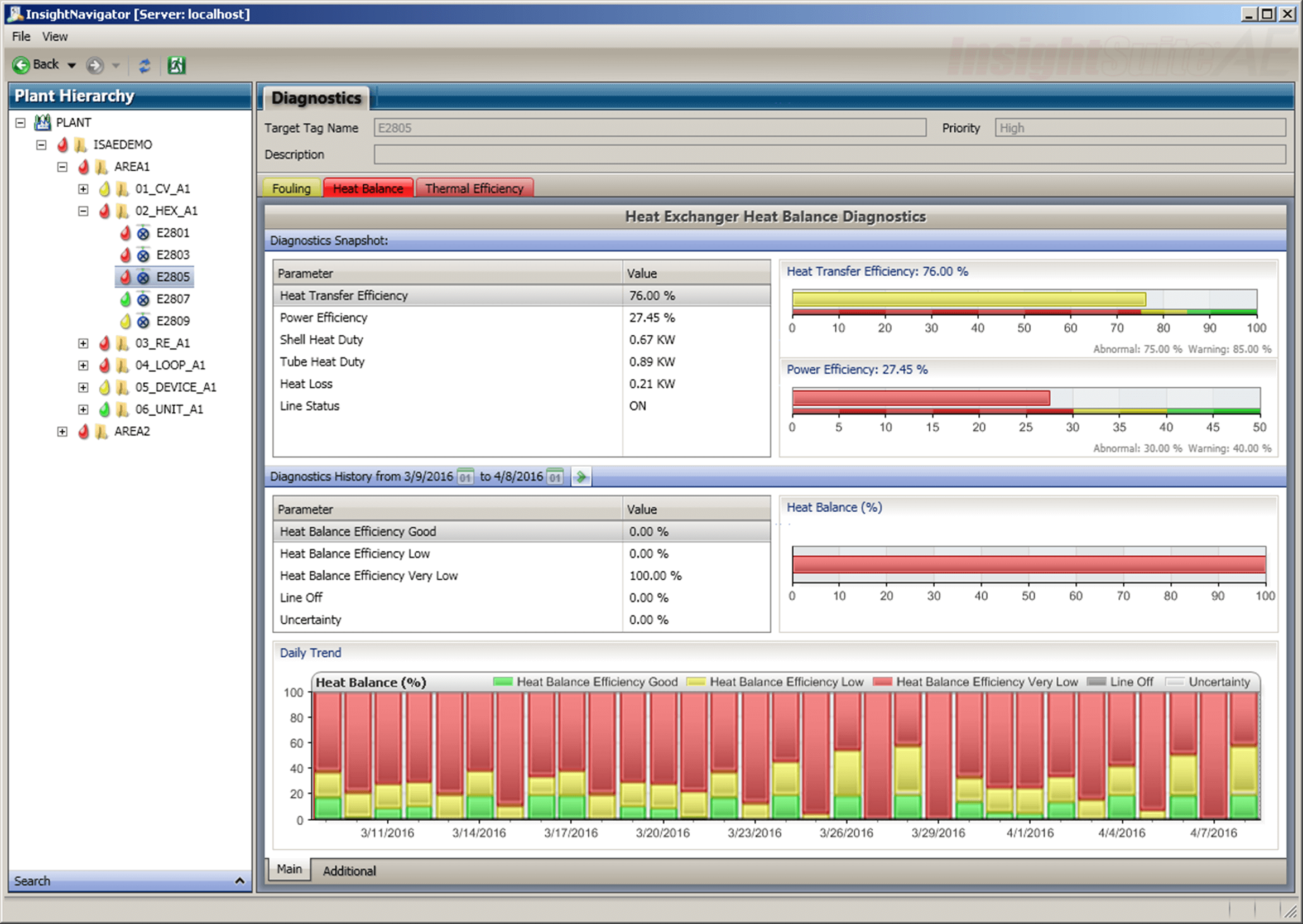
Task: Click the refresh icon in the toolbar
Action: click(144, 65)
